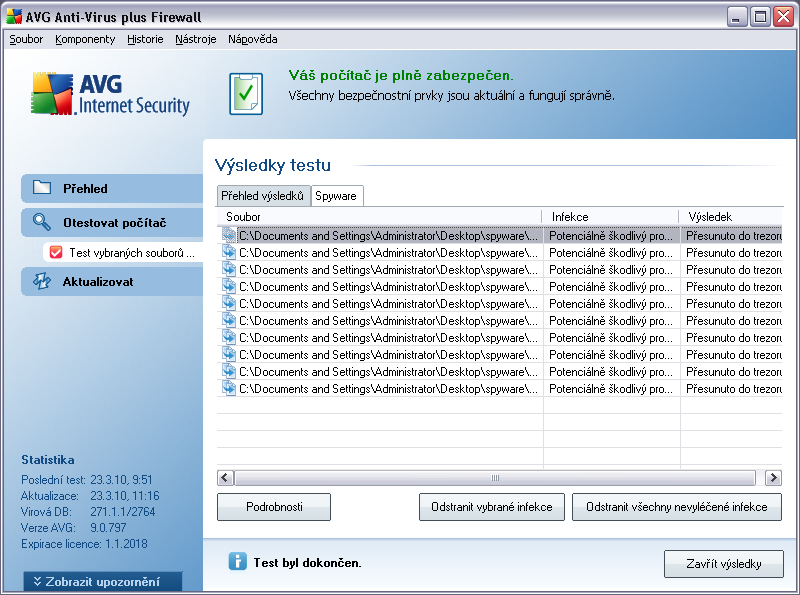800x595 pixels.
Task: Click Odstranit všechny nevyléčené infekce button
Action: pyautogui.click(x=677, y=507)
